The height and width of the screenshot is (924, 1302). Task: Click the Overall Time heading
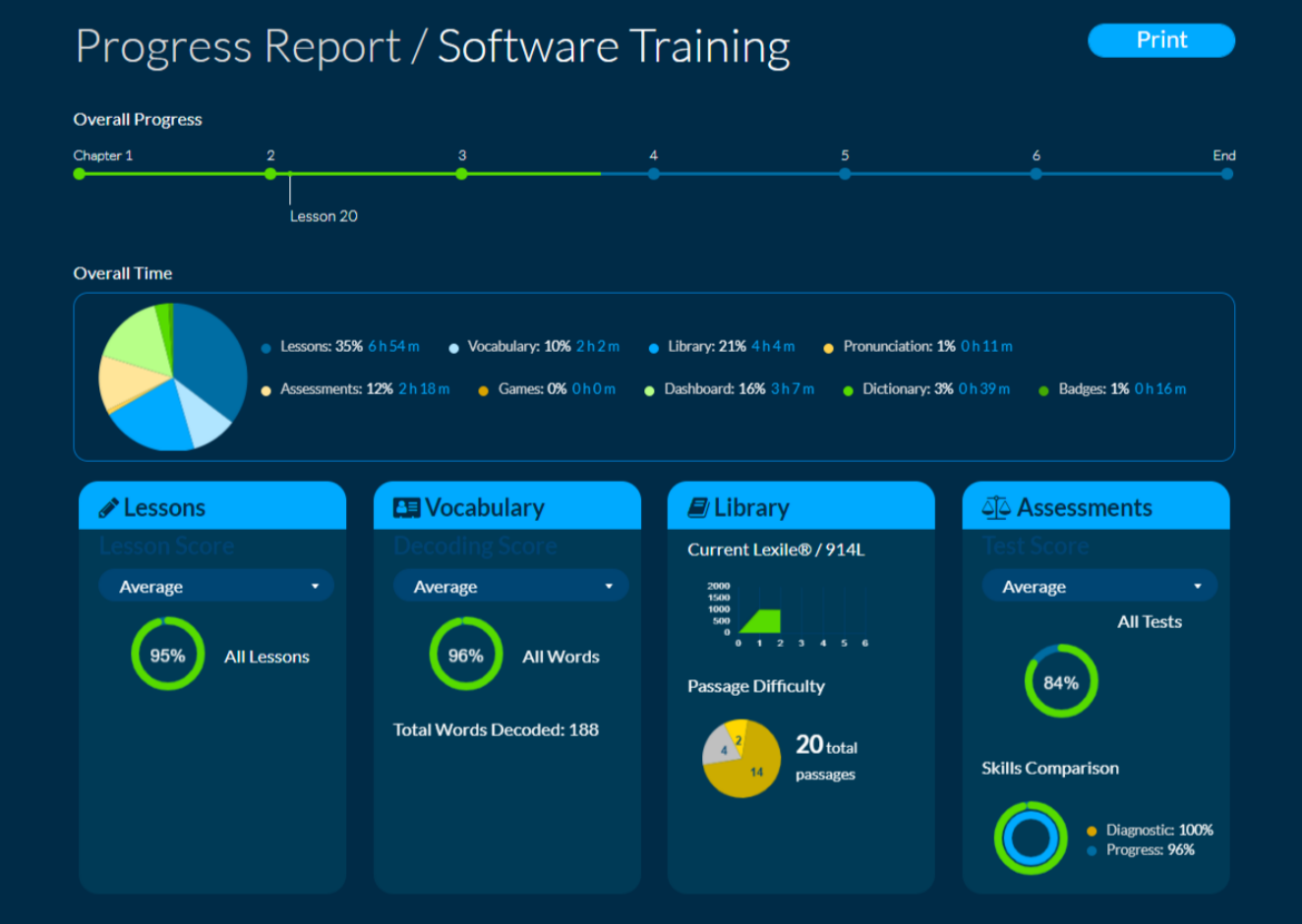pyautogui.click(x=123, y=273)
